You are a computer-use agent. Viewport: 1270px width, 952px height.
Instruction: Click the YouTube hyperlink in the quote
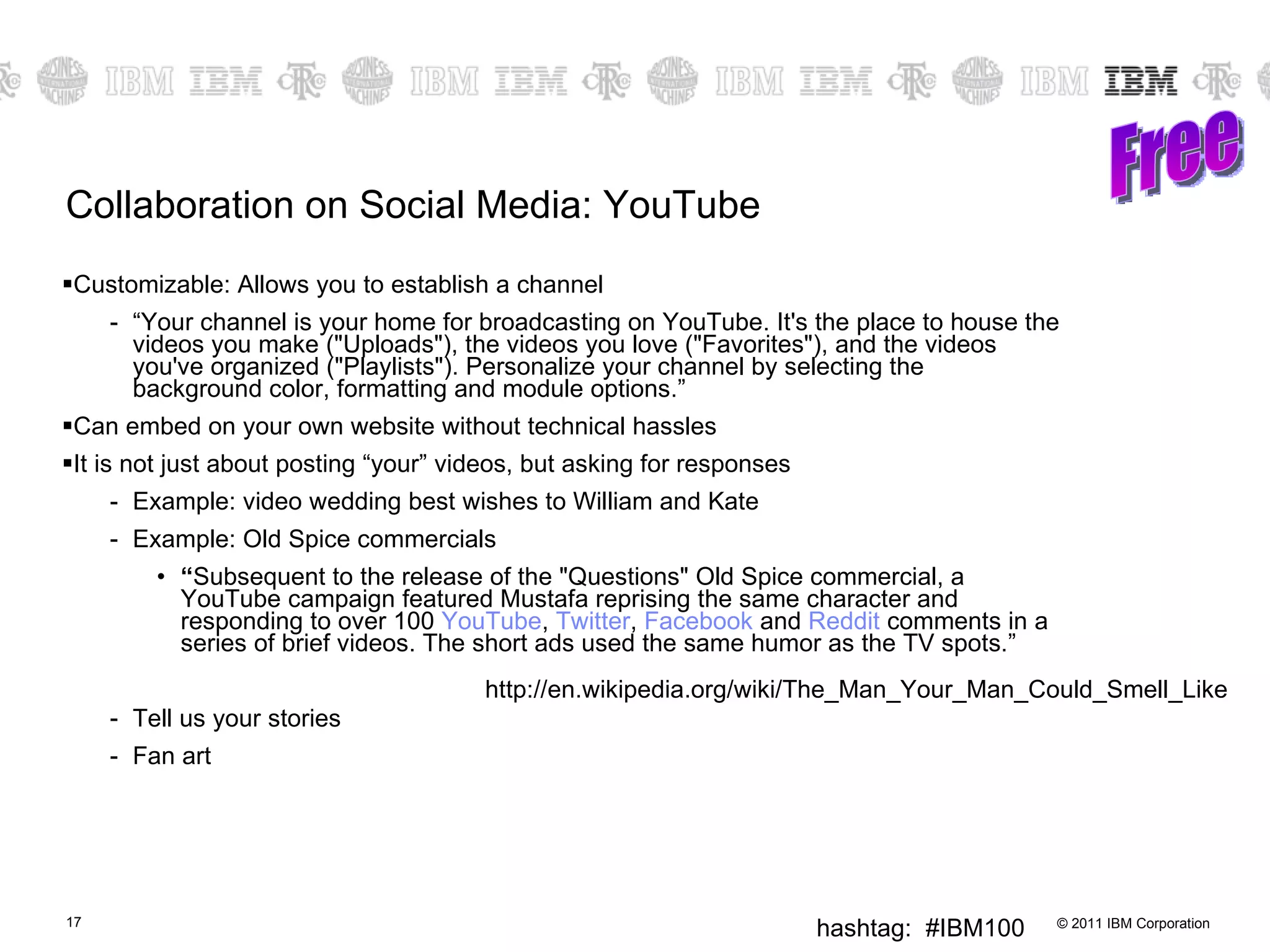[491, 621]
